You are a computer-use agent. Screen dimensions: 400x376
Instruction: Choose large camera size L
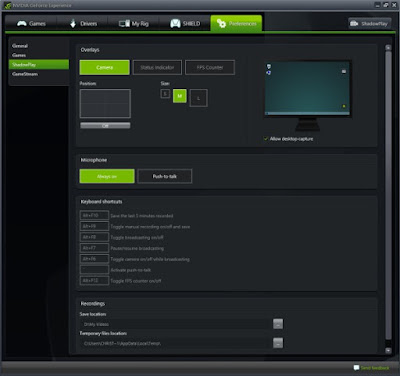[x=198, y=98]
